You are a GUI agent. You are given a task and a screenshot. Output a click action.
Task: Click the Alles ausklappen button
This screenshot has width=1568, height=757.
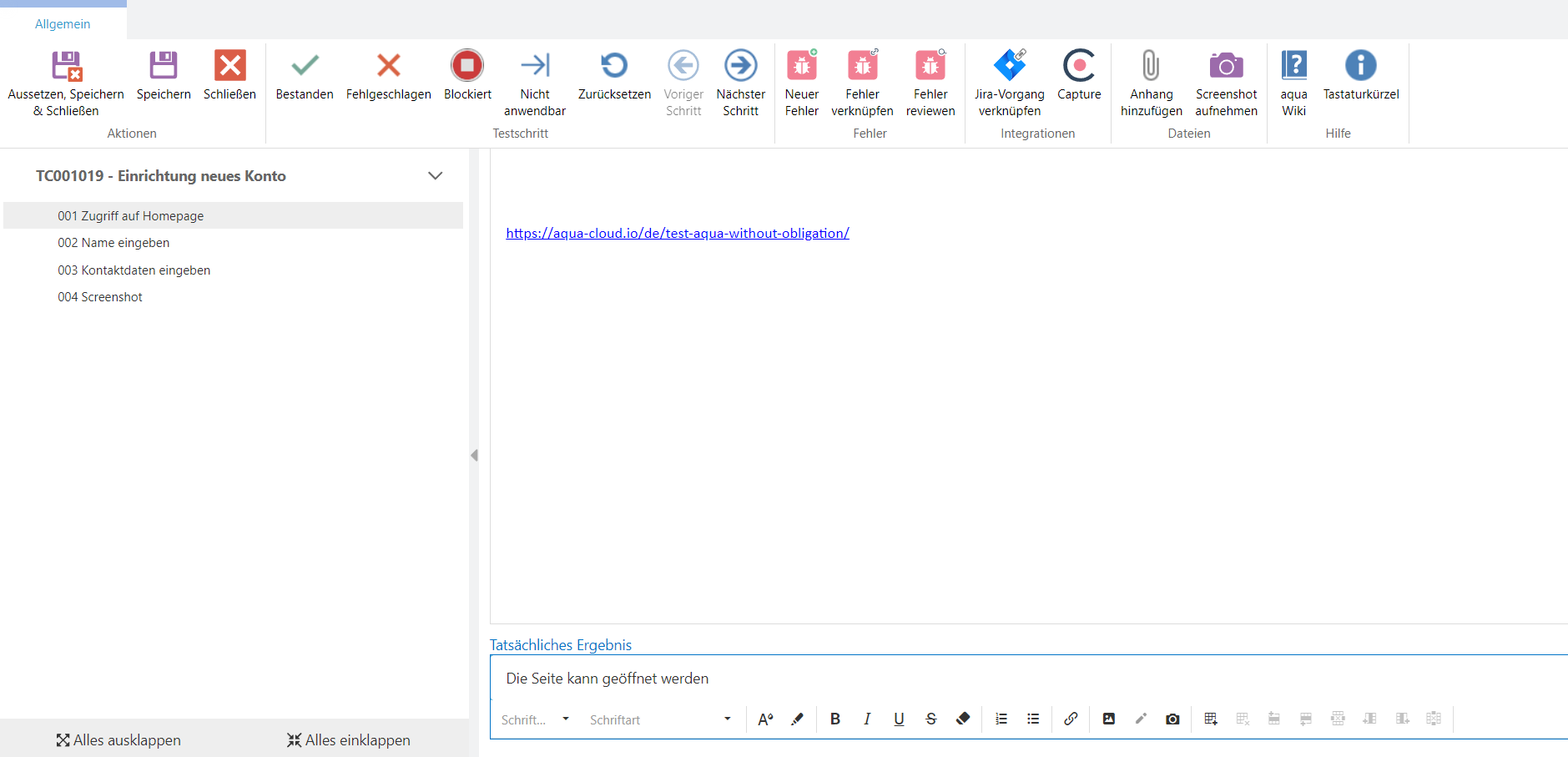(x=118, y=740)
